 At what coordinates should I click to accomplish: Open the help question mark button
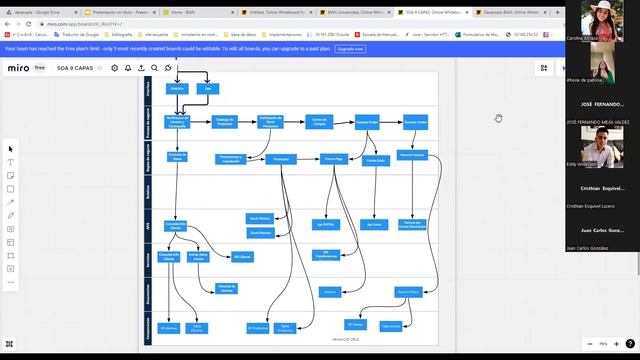630,344
